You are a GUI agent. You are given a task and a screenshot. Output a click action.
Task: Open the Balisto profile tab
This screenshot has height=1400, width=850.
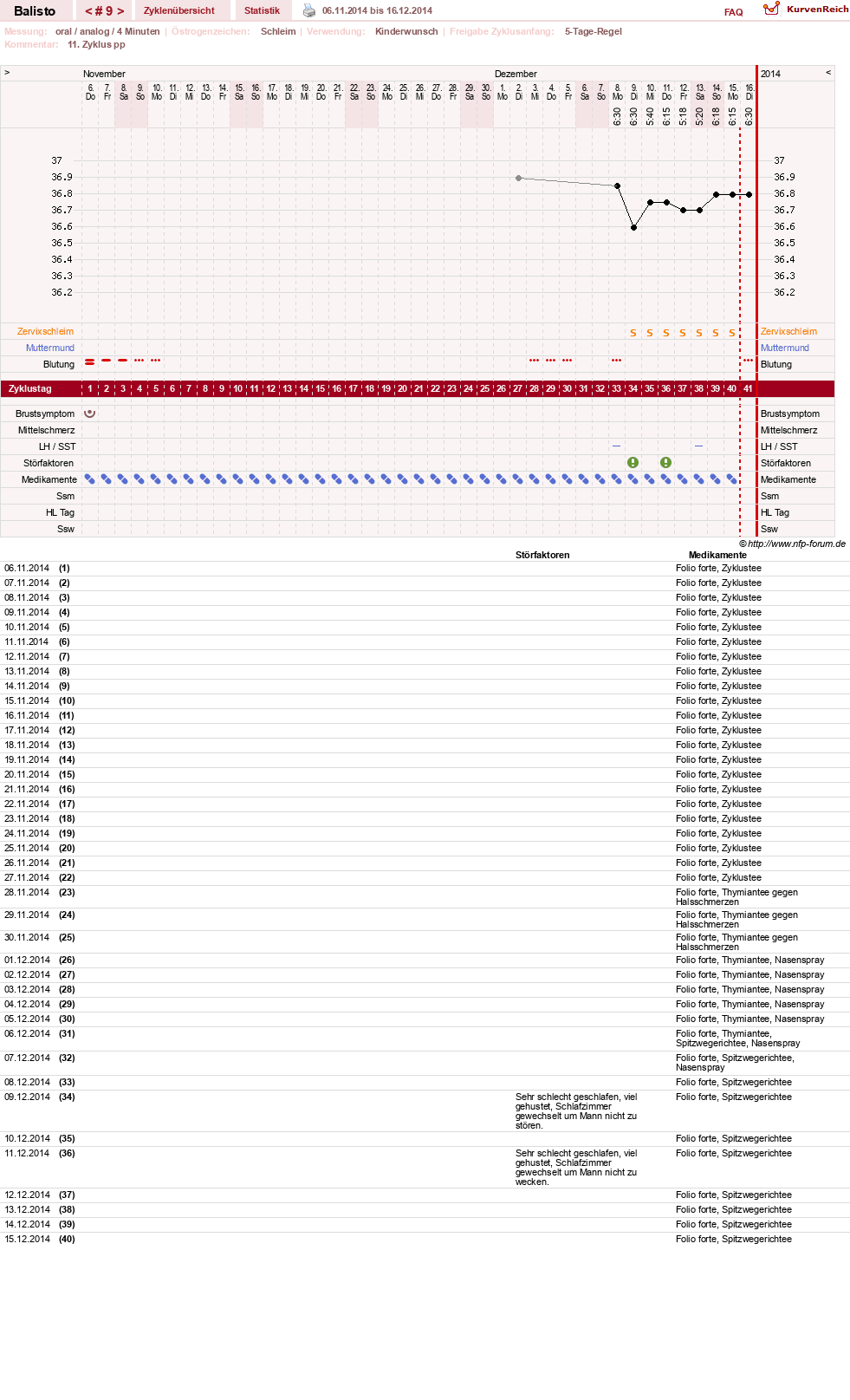pos(35,10)
